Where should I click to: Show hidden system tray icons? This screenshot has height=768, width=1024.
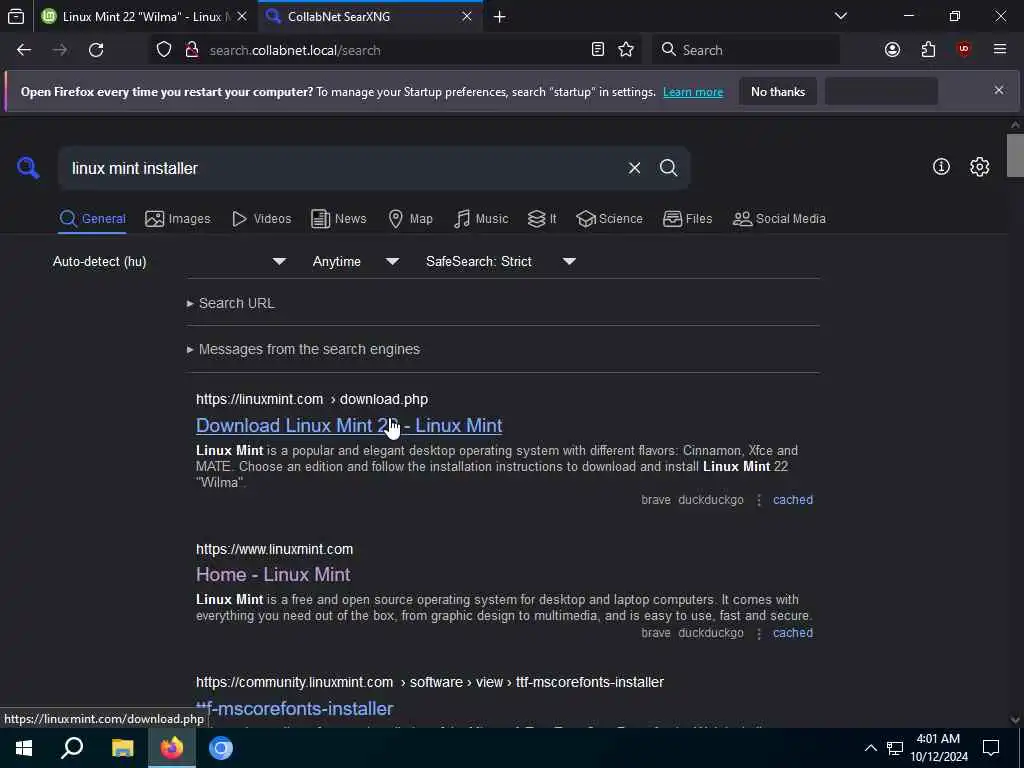tap(871, 748)
